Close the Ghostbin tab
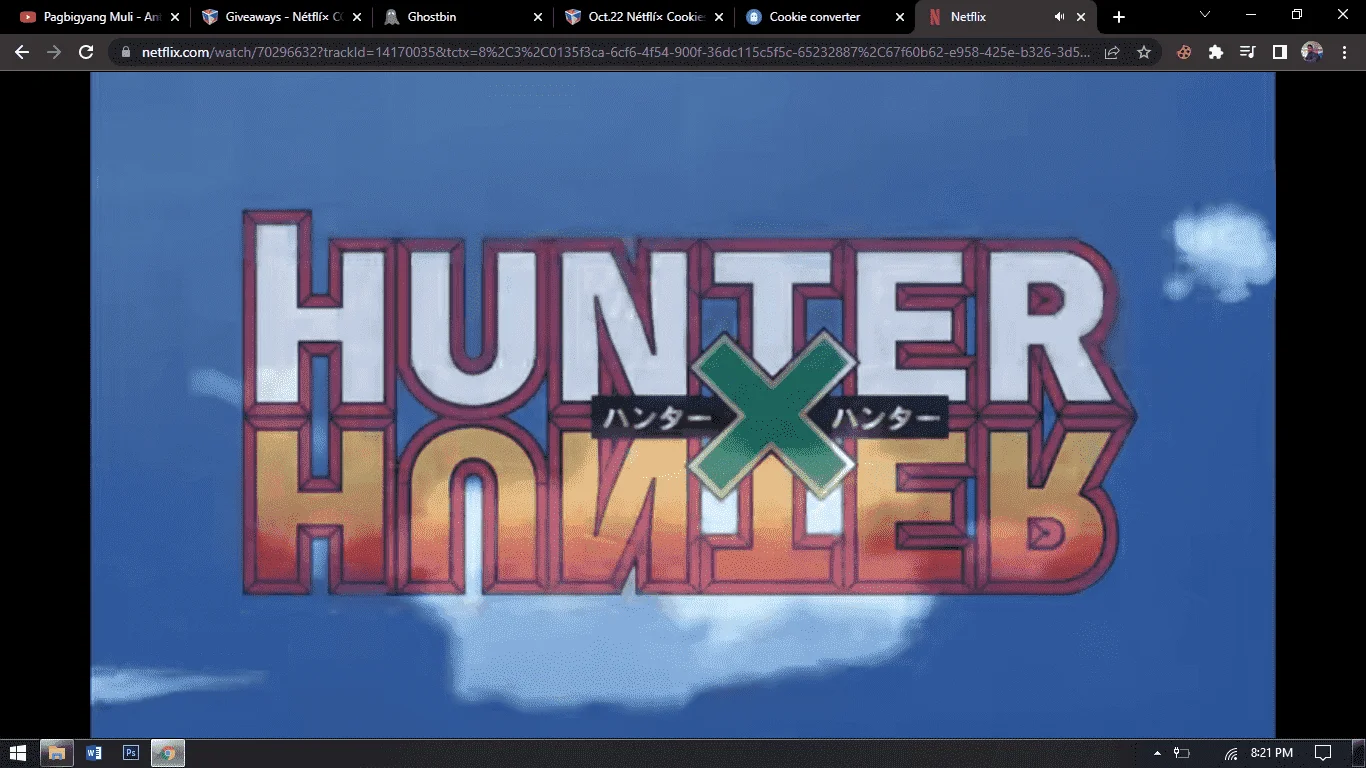Screen dimensions: 1366x768 coord(538,17)
